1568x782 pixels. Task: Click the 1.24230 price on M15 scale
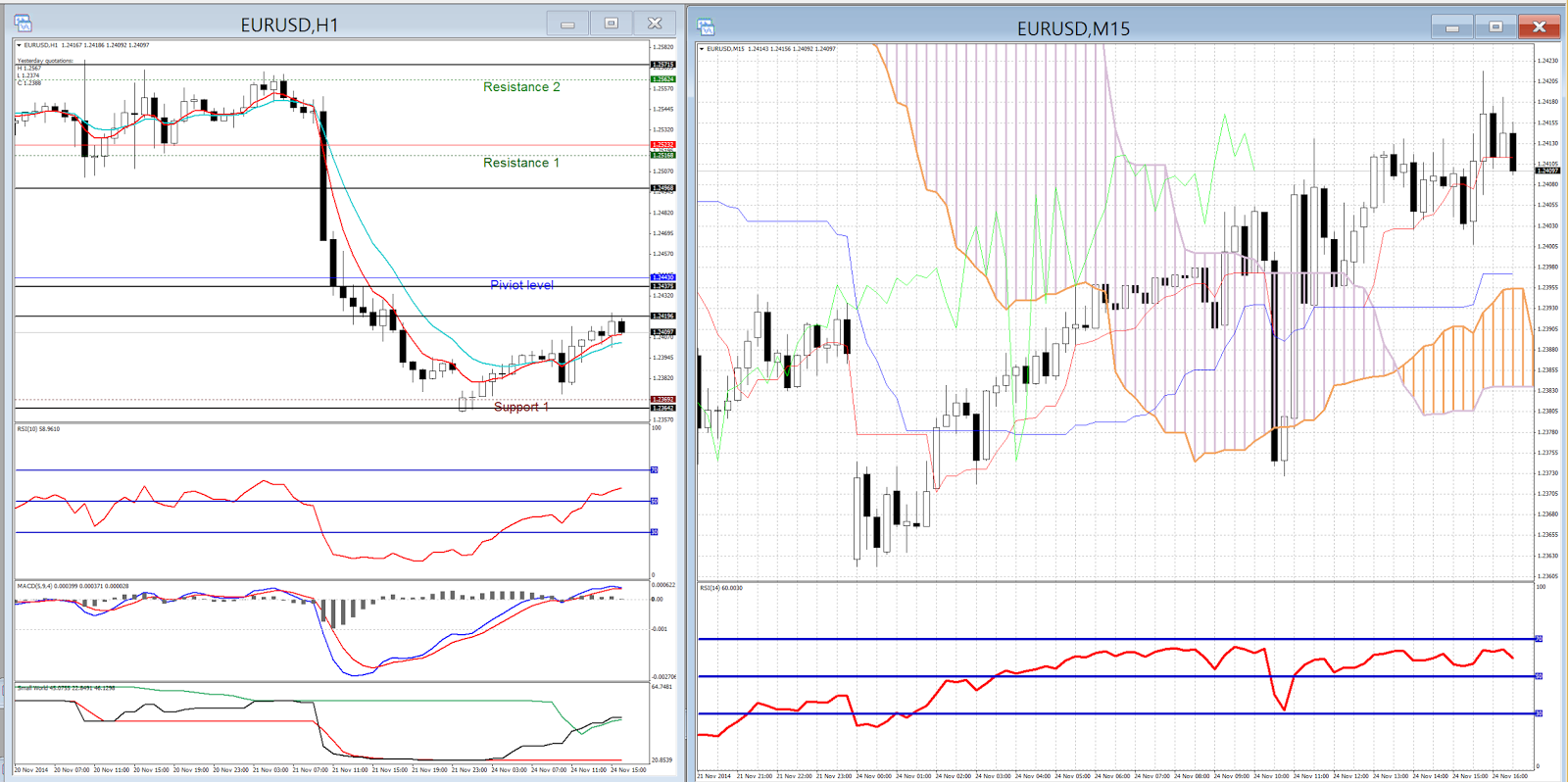click(1548, 61)
